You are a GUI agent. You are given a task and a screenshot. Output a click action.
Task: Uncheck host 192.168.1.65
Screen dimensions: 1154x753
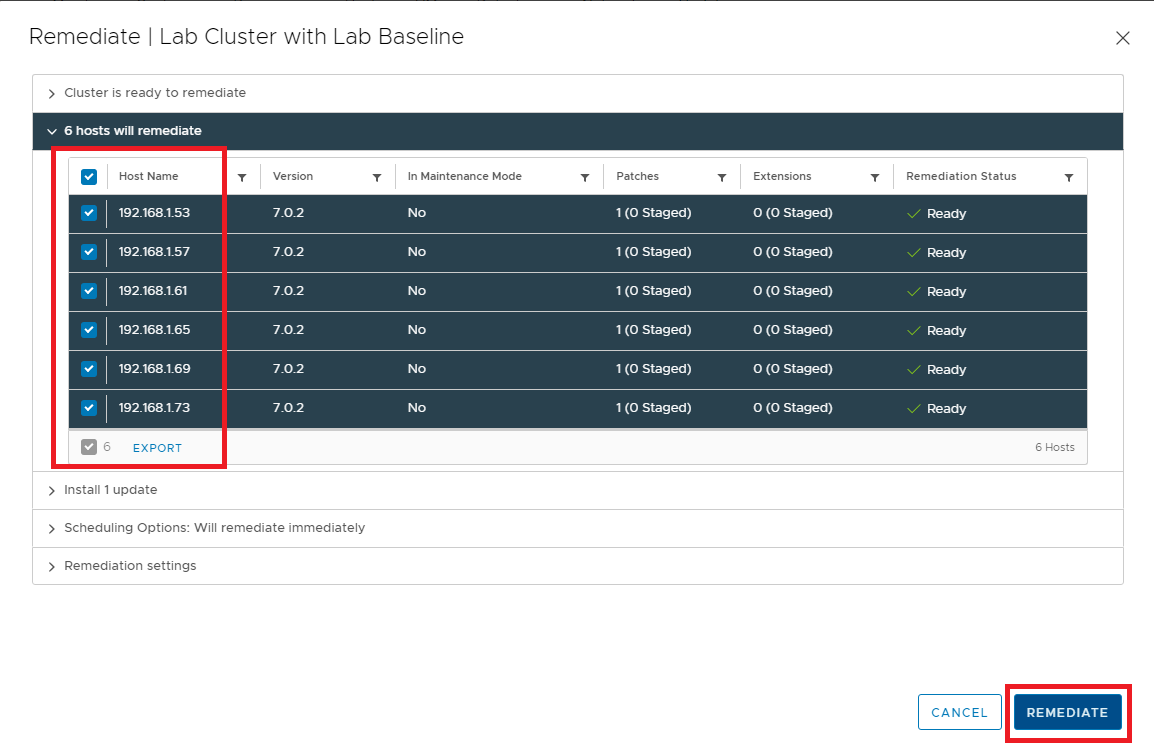[89, 330]
